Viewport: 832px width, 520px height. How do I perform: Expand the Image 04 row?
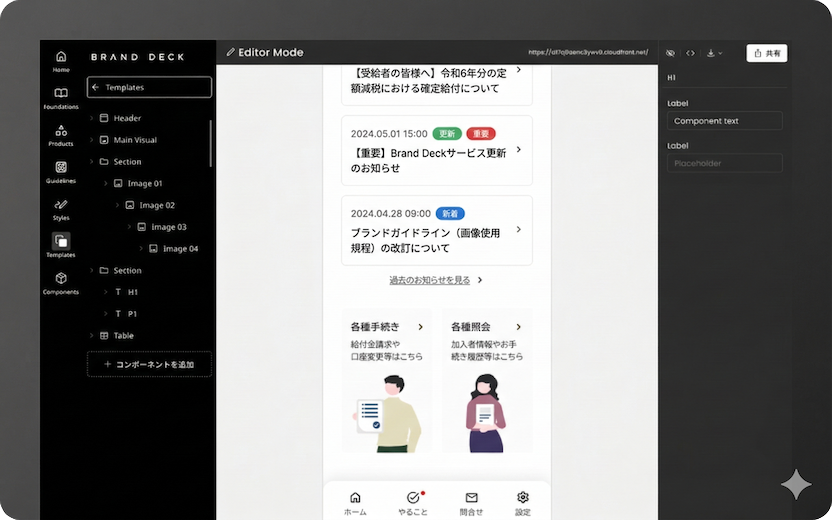(x=141, y=248)
